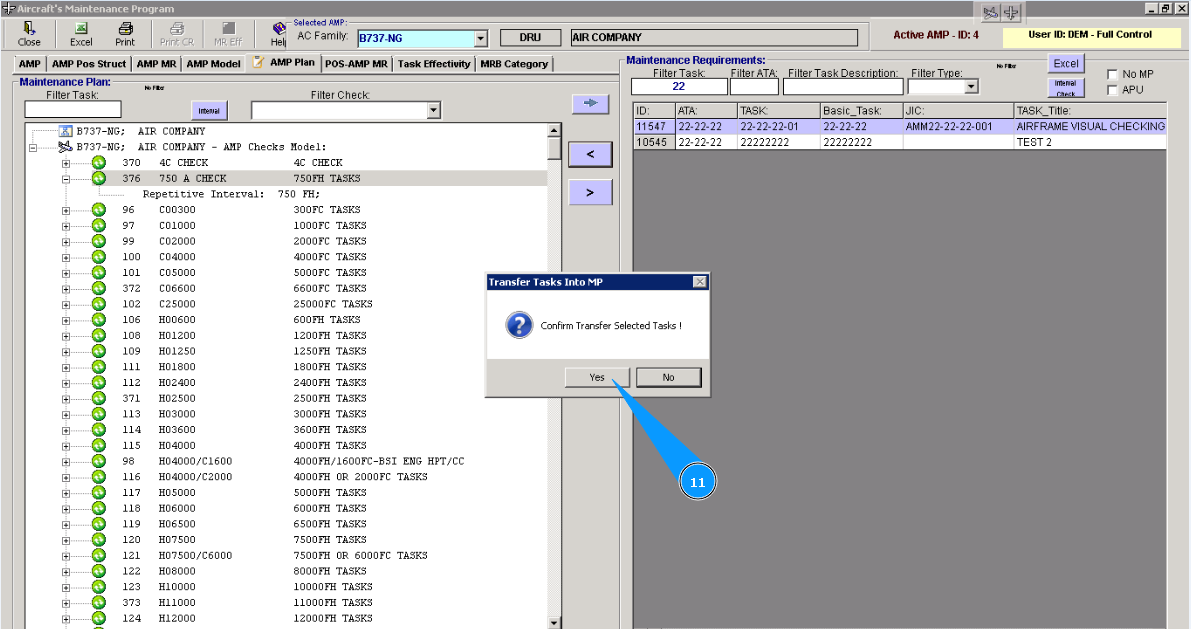The height and width of the screenshot is (630, 1191).
Task: Click the blue right-arrow transfer icon
Action: (590, 103)
